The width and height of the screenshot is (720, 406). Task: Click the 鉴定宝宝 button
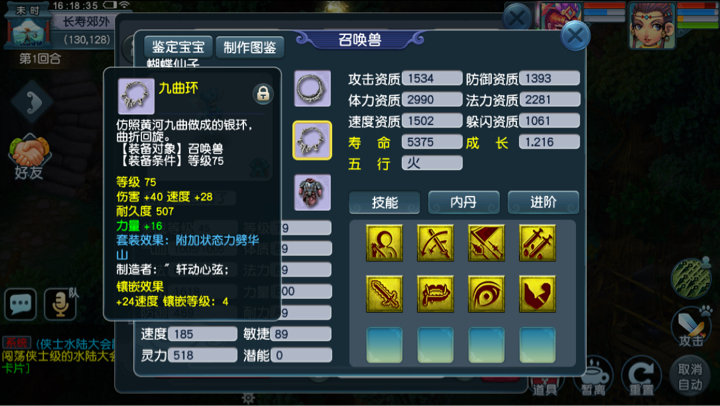point(178,47)
